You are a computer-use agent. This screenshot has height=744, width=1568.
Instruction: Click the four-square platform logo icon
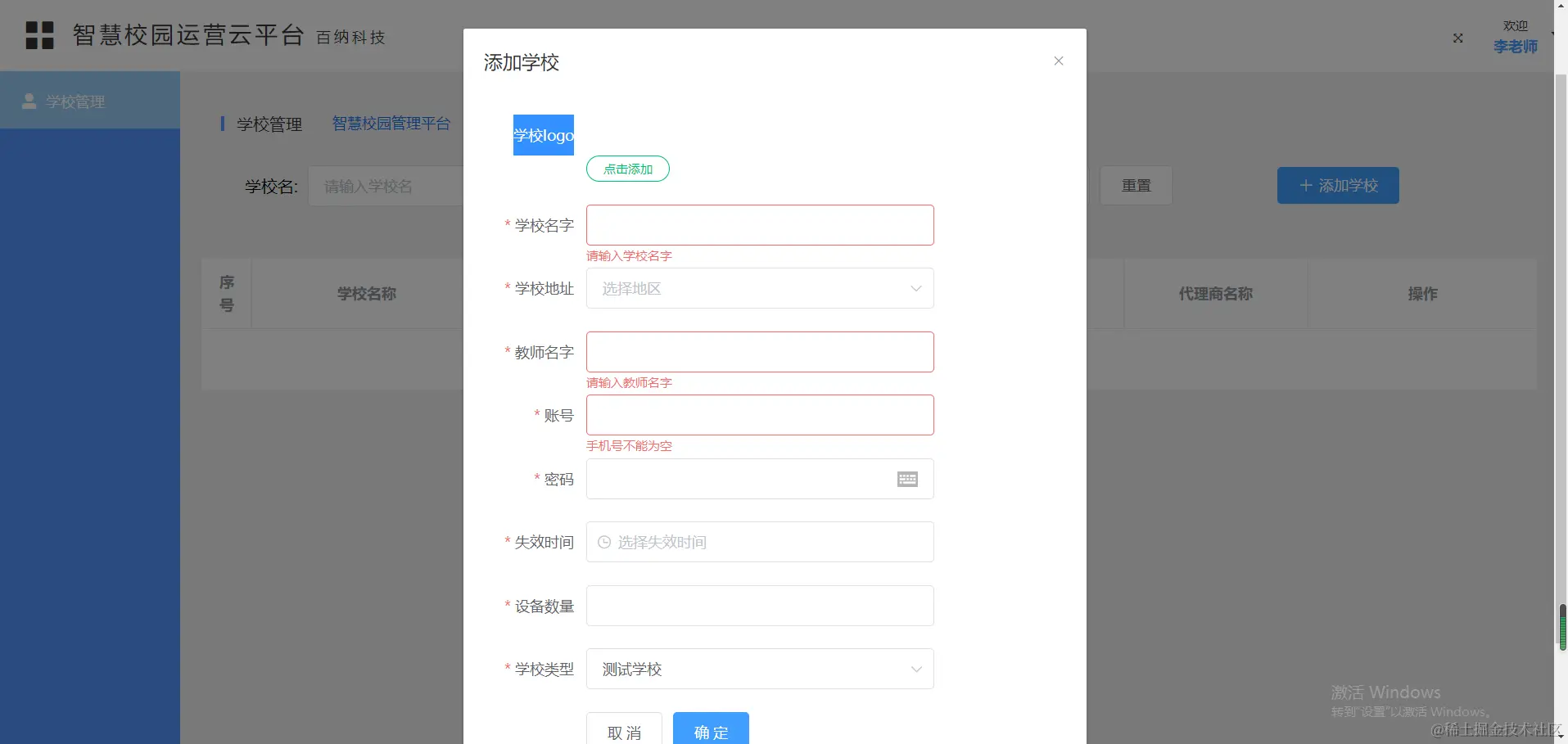tap(39, 35)
